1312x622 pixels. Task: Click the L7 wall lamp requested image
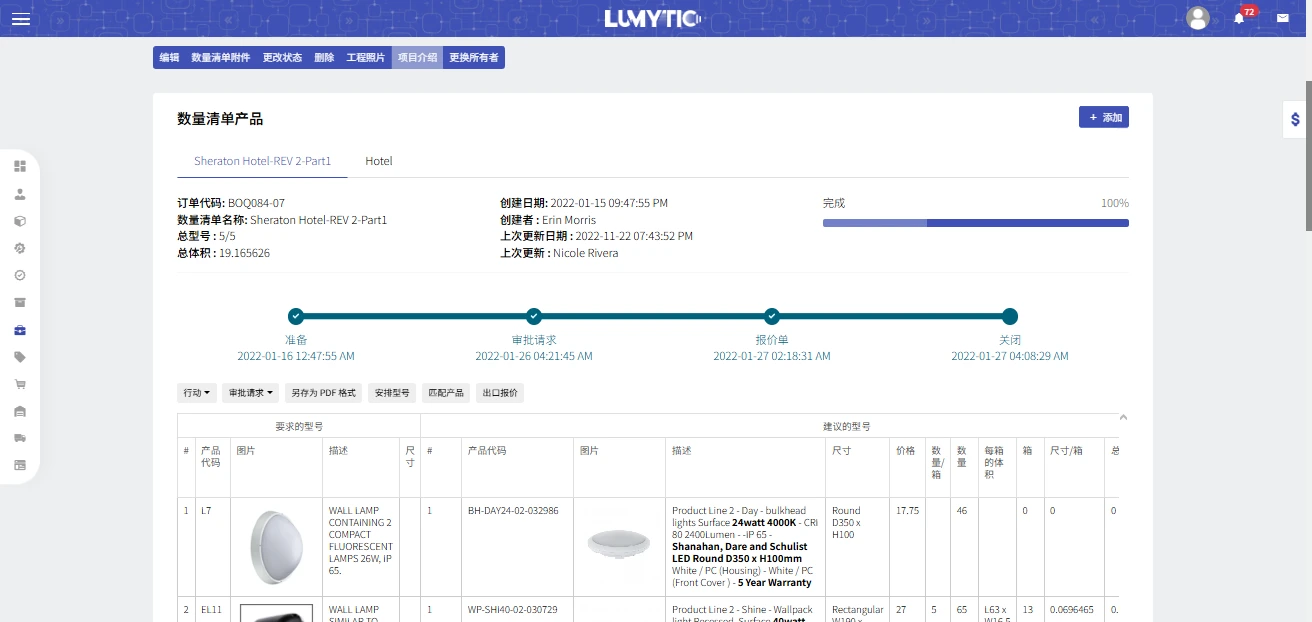[x=275, y=546]
